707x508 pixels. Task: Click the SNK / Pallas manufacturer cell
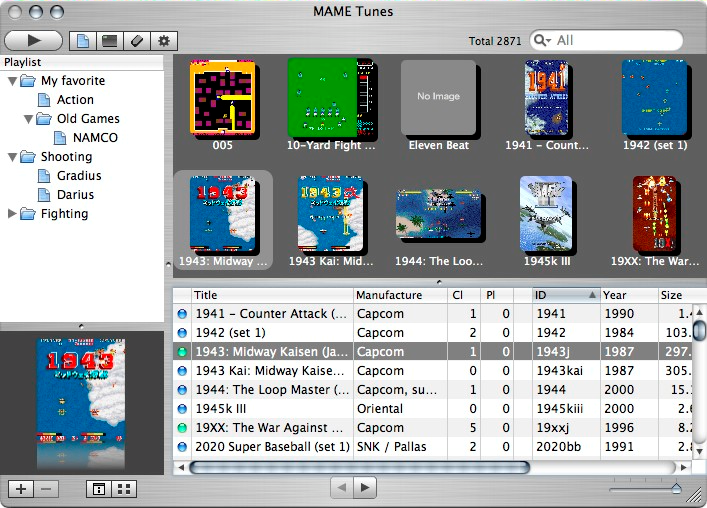(x=391, y=447)
